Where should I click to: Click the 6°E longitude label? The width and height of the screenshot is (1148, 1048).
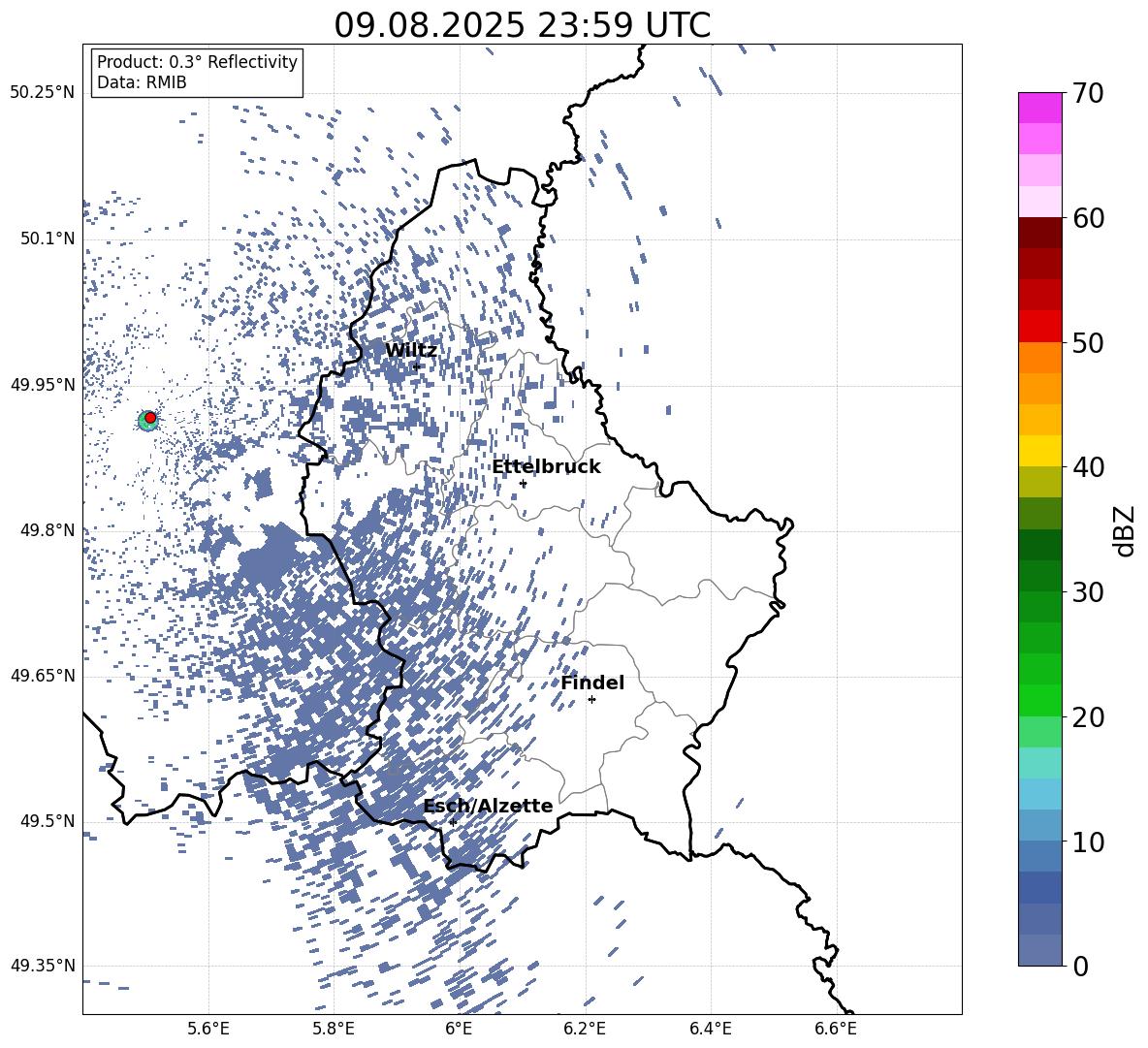pos(459,1029)
